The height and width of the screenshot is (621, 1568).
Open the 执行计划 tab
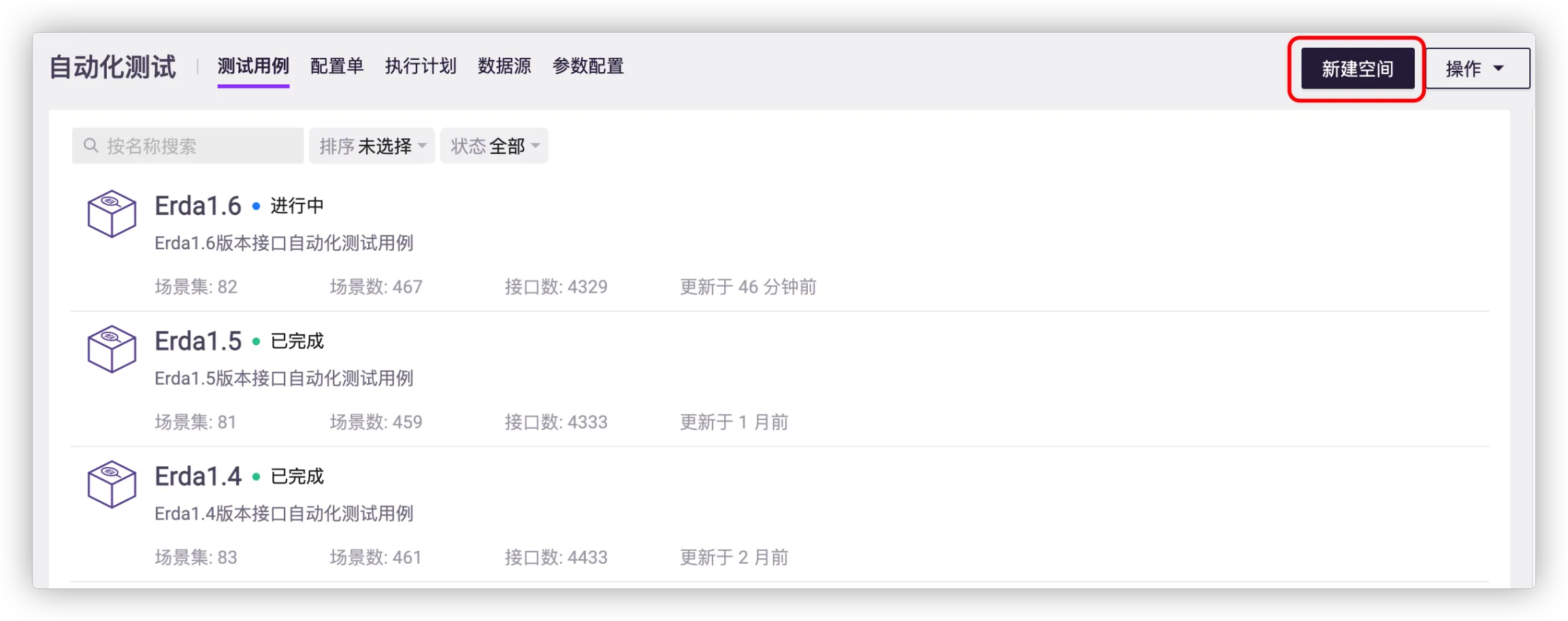[x=421, y=66]
